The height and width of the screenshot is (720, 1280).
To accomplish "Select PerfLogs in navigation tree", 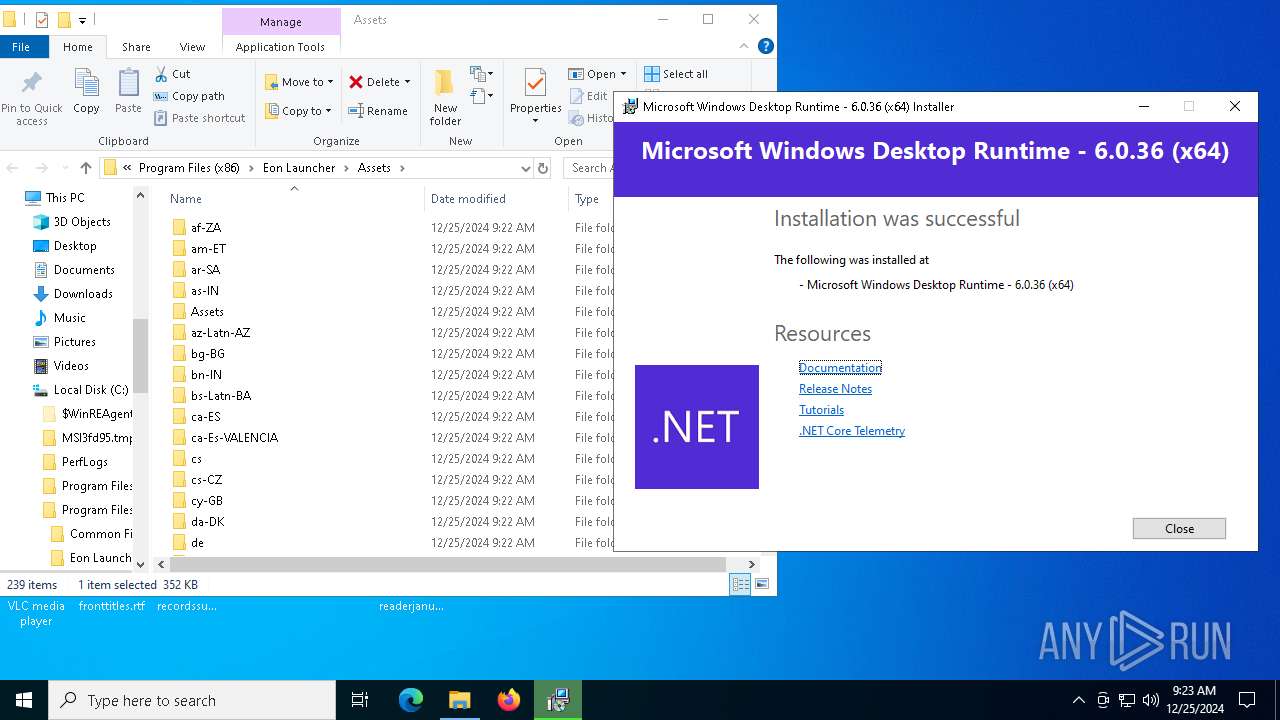I will 84,461.
